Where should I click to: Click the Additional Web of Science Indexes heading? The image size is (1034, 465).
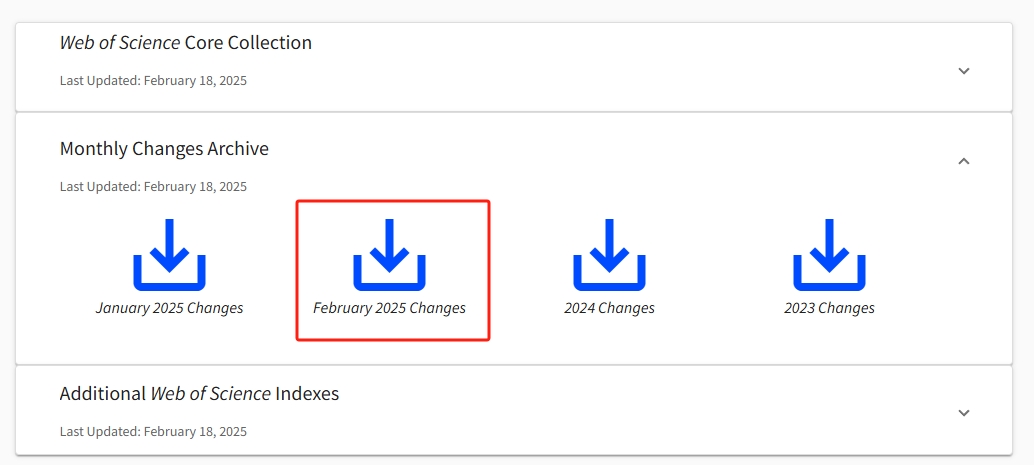199,394
